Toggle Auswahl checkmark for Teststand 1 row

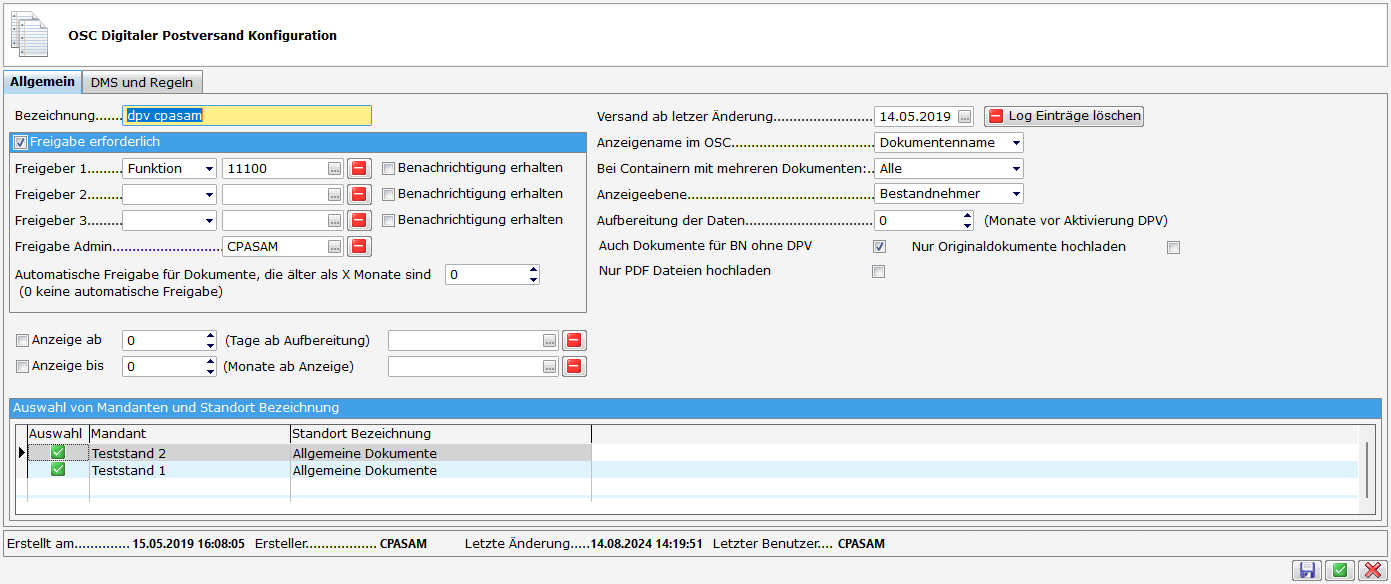click(58, 470)
